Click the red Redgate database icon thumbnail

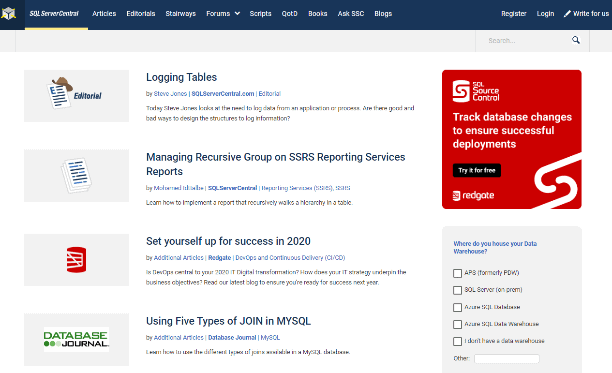tap(76, 260)
